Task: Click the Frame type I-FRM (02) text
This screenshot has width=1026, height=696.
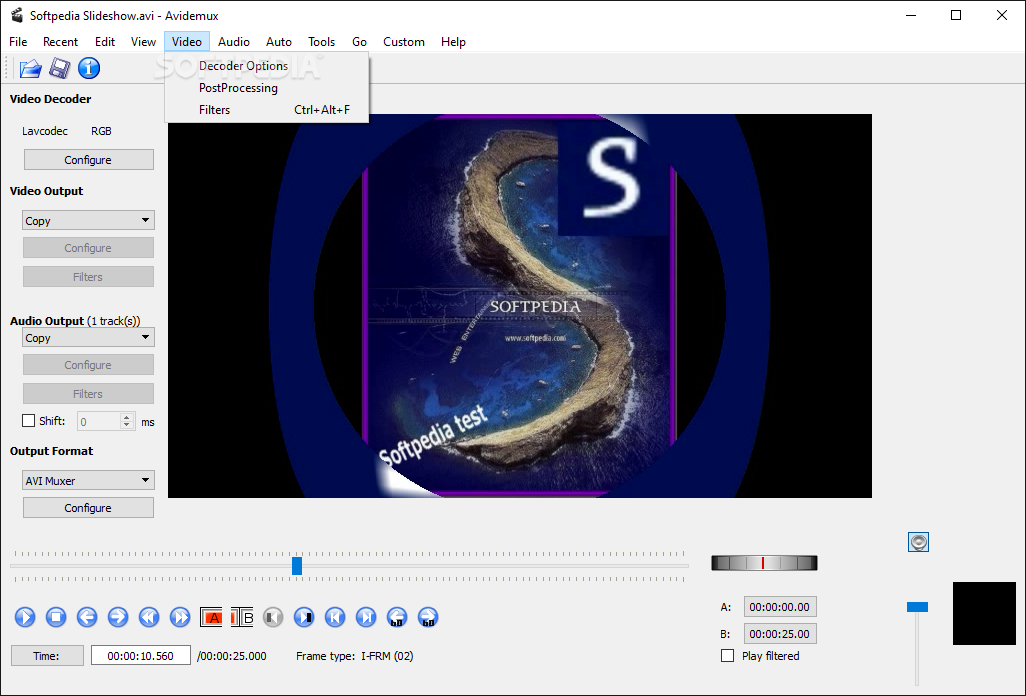Action: [355, 655]
